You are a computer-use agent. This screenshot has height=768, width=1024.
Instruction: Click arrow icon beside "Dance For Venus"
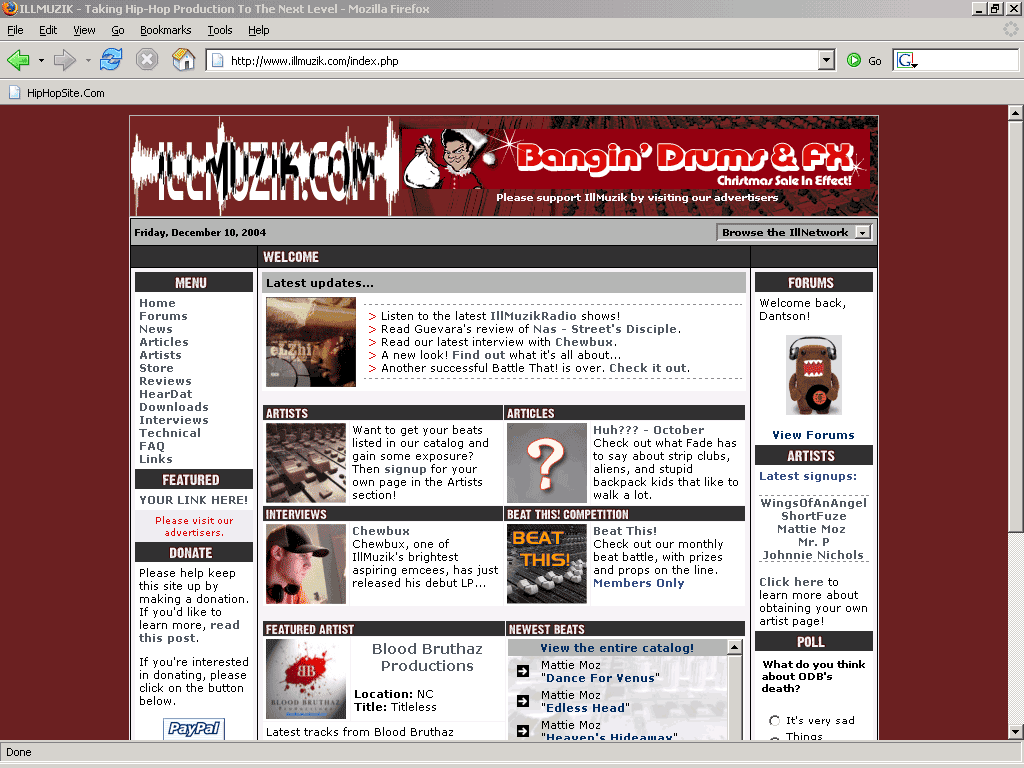click(523, 671)
